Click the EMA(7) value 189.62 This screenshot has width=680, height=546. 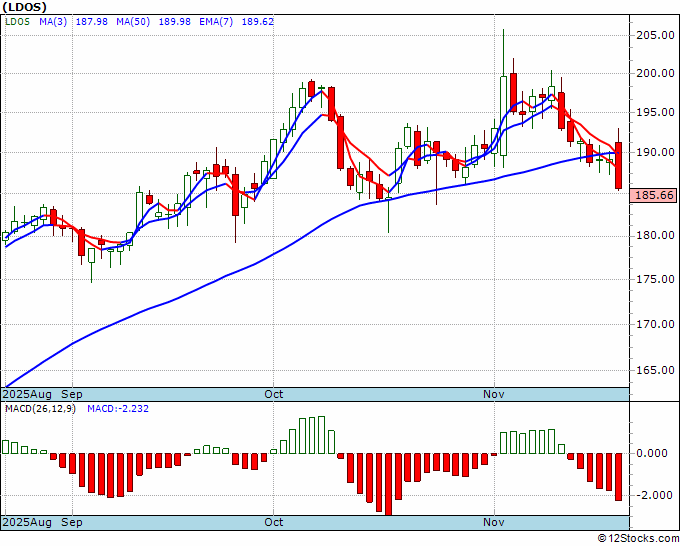click(x=258, y=21)
